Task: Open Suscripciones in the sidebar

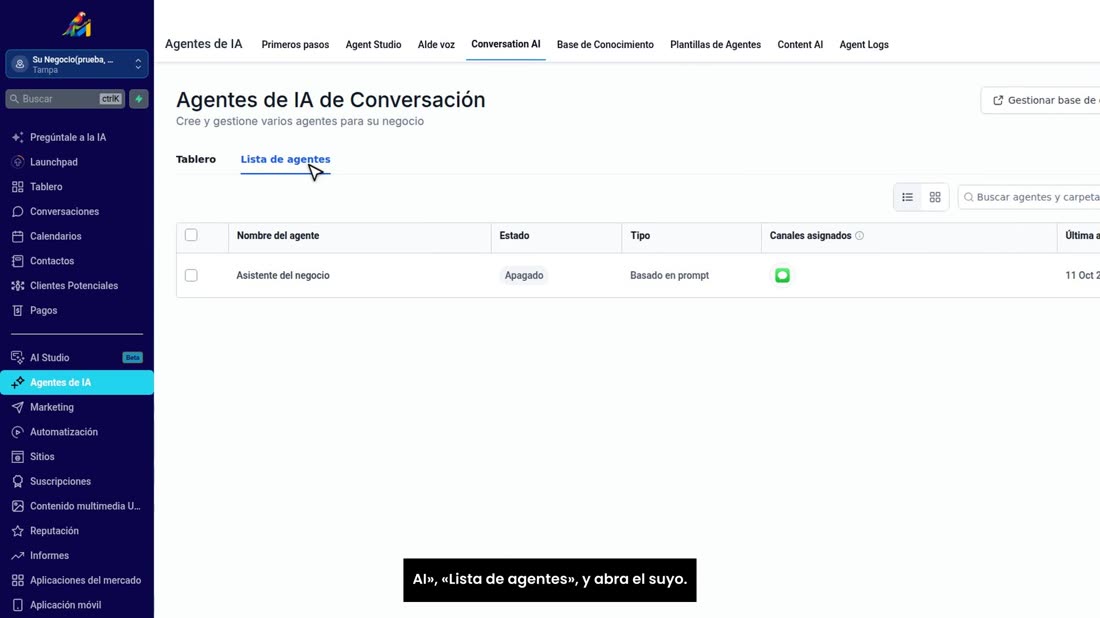Action: tap(60, 481)
